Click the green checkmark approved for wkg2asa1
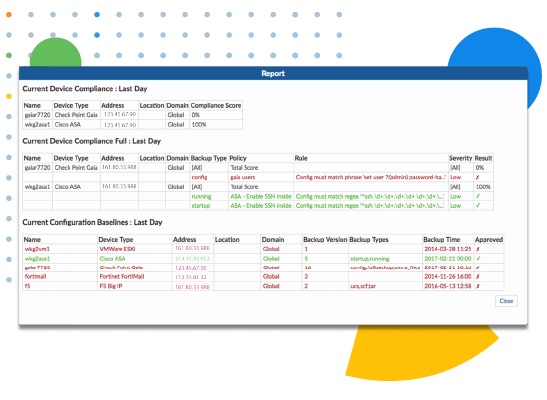547x400 pixels. pos(478,258)
